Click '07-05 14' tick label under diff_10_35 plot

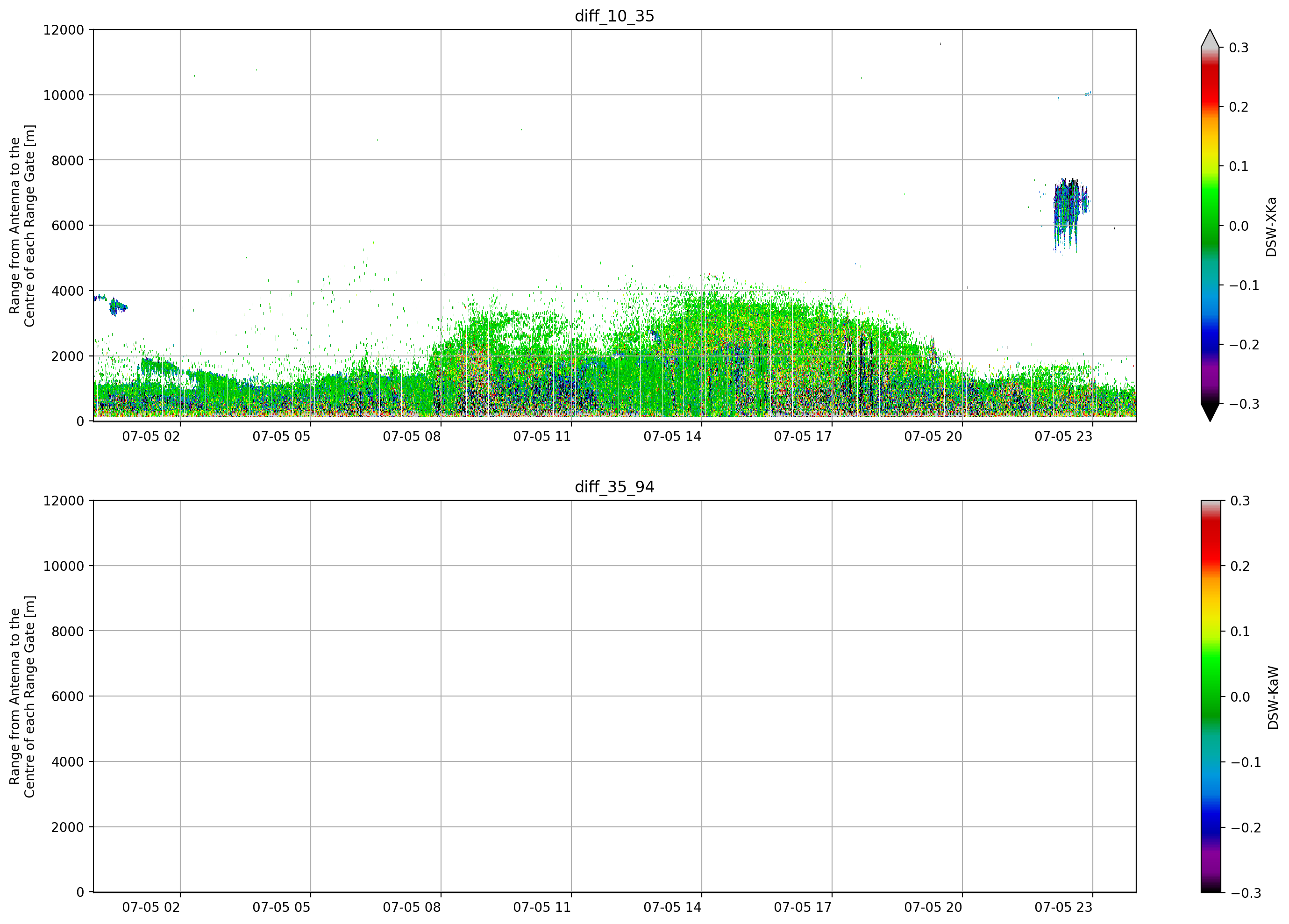pyautogui.click(x=672, y=436)
